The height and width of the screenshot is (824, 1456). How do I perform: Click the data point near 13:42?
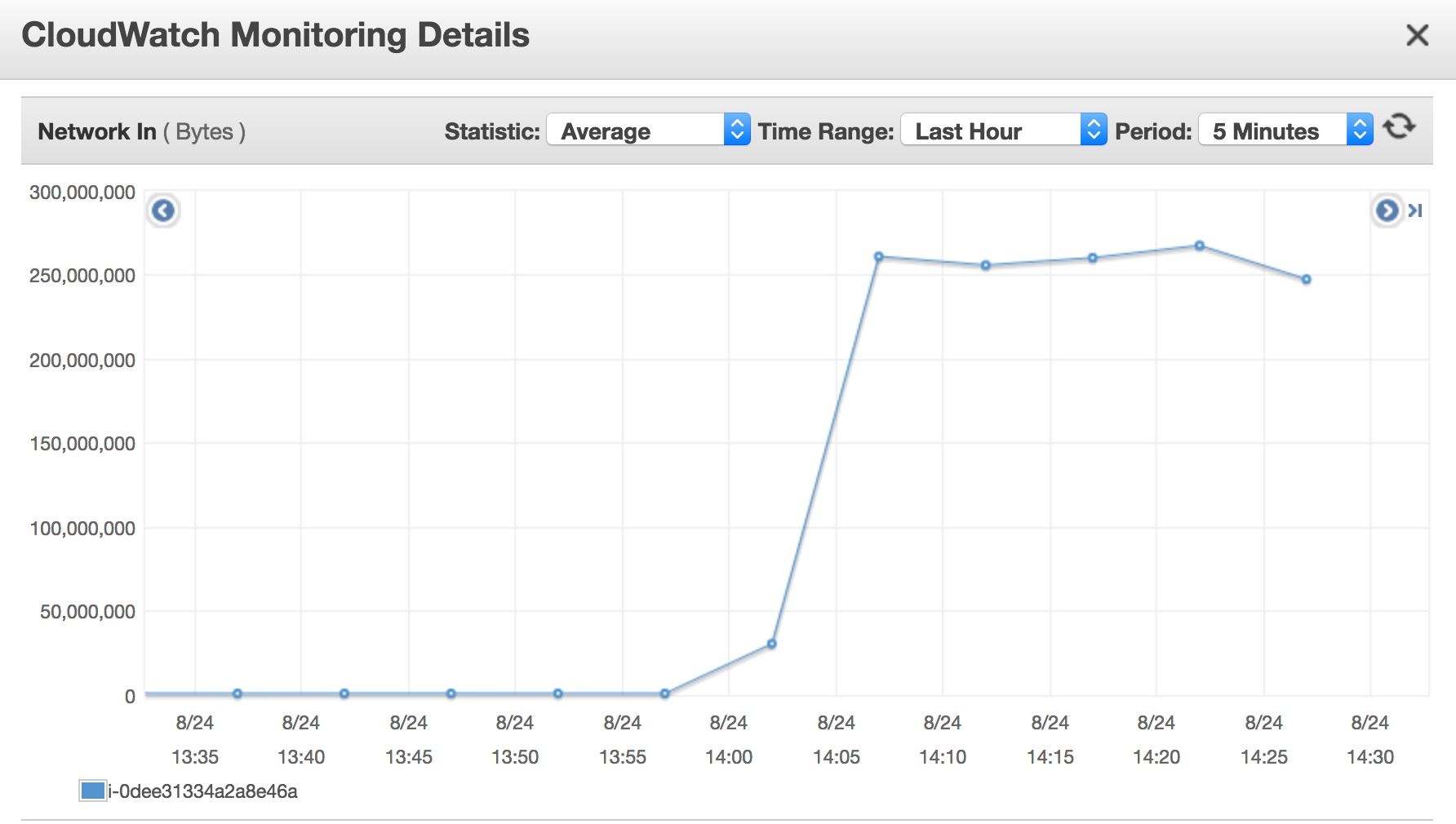pos(344,693)
